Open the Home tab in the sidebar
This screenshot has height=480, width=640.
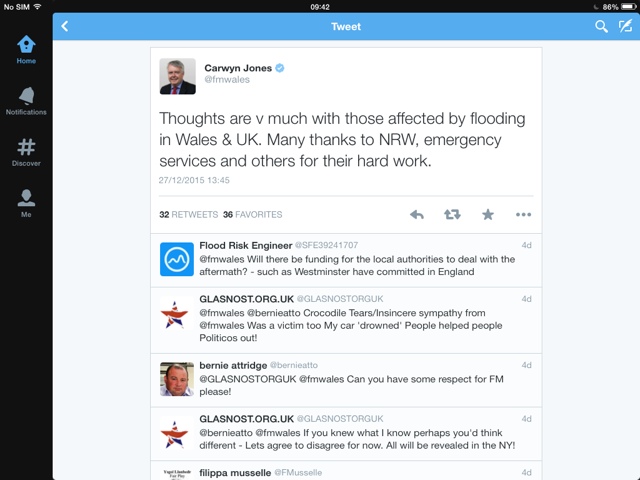(26, 49)
